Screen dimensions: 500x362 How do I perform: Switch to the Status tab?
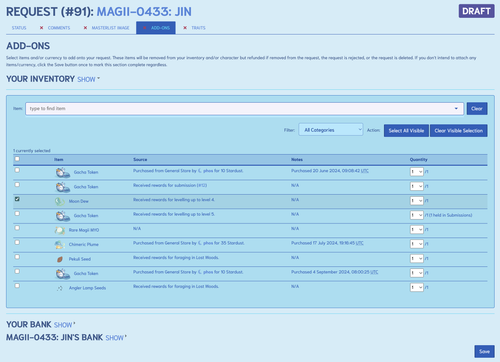coord(19,28)
